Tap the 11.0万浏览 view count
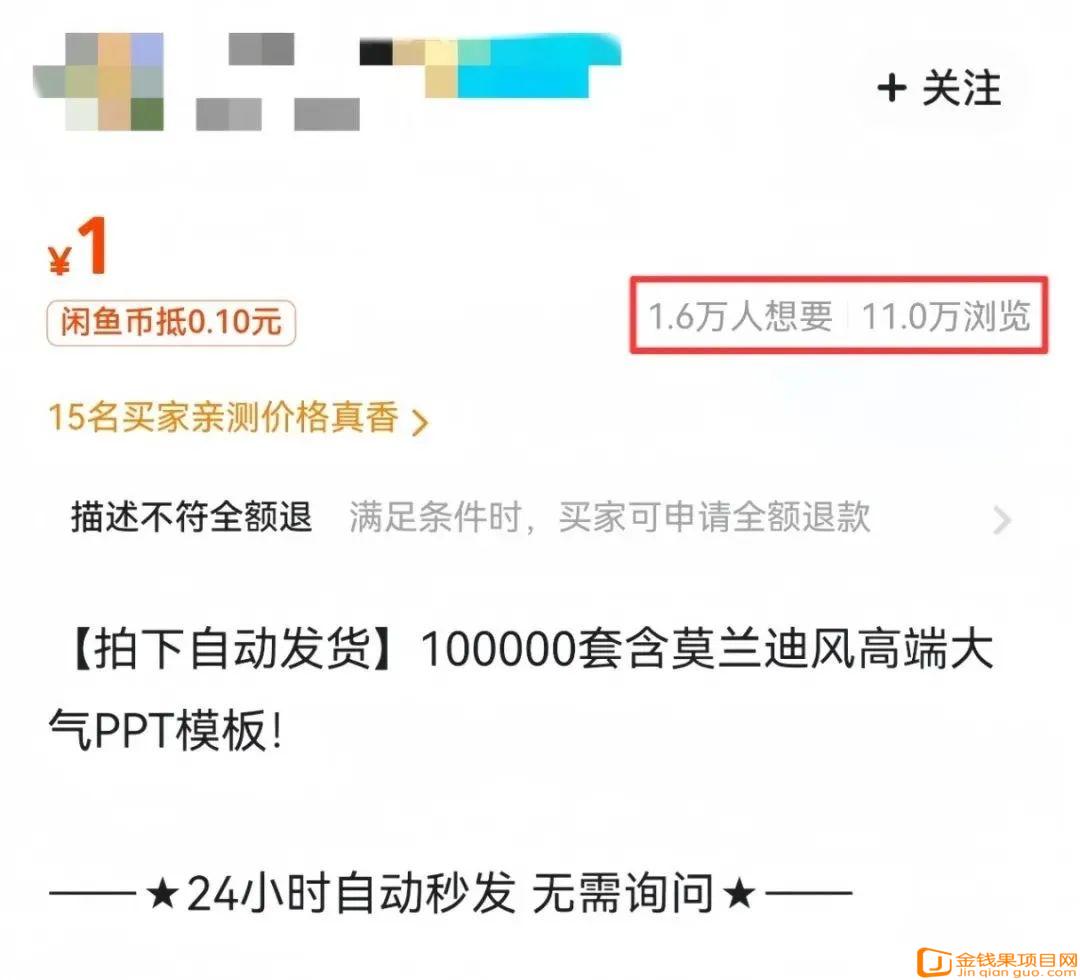The width and height of the screenshot is (1080, 980). click(x=946, y=316)
